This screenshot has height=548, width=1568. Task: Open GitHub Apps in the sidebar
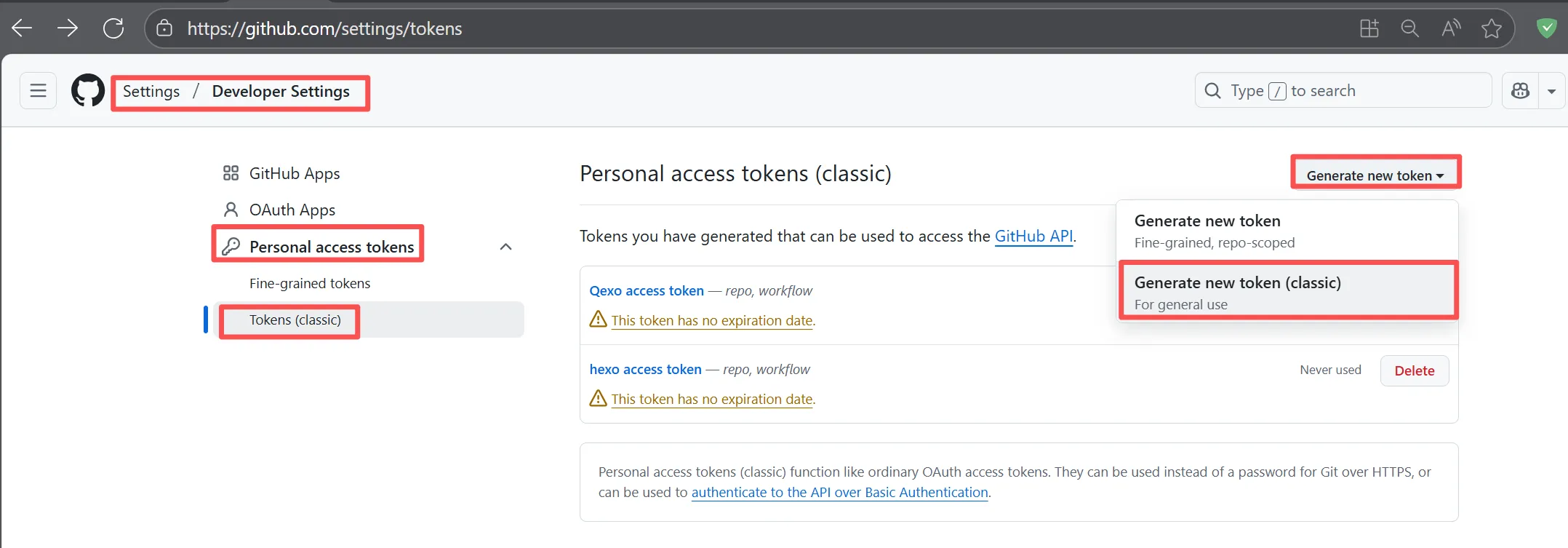tap(294, 173)
